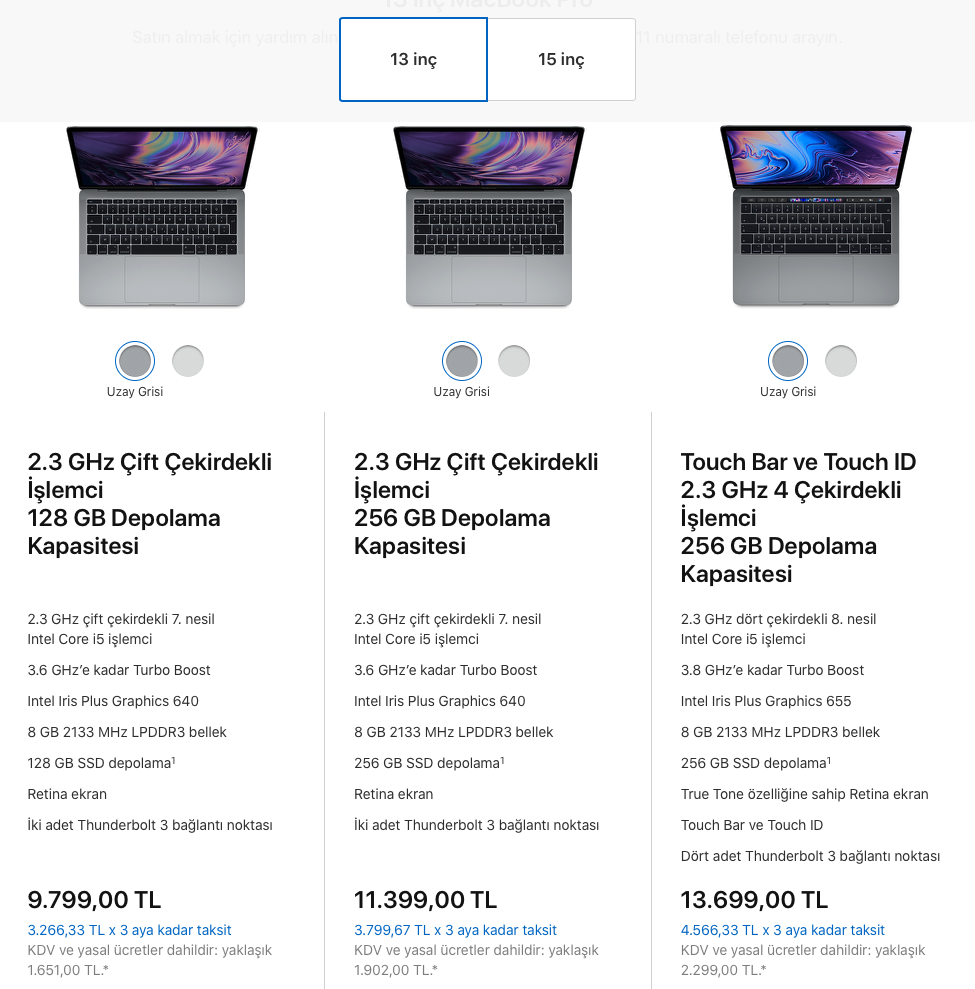Pick silver color for middle 256 GB model

pyautogui.click(x=514, y=361)
